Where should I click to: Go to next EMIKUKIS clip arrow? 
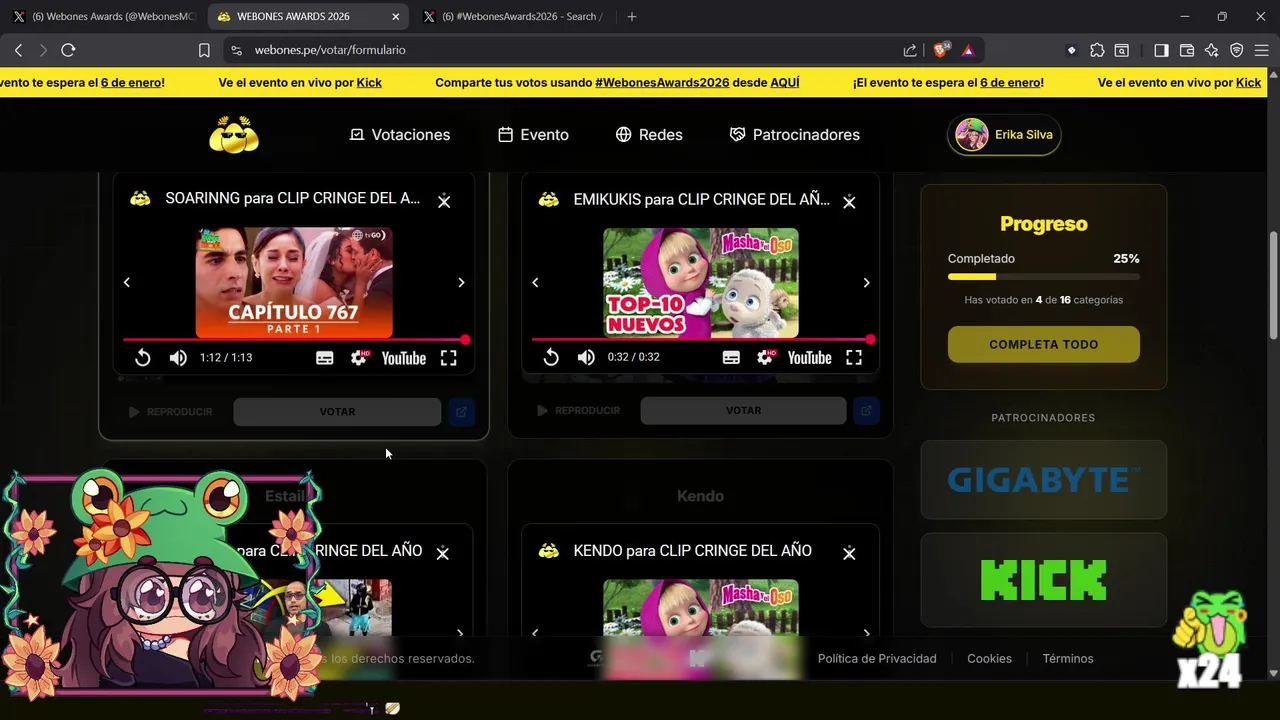click(x=866, y=283)
